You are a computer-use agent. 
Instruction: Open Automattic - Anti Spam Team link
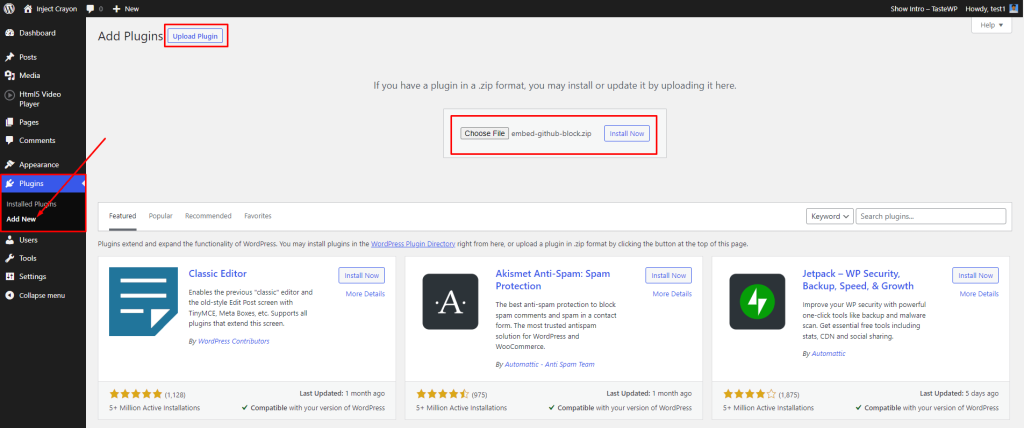pyautogui.click(x=550, y=365)
